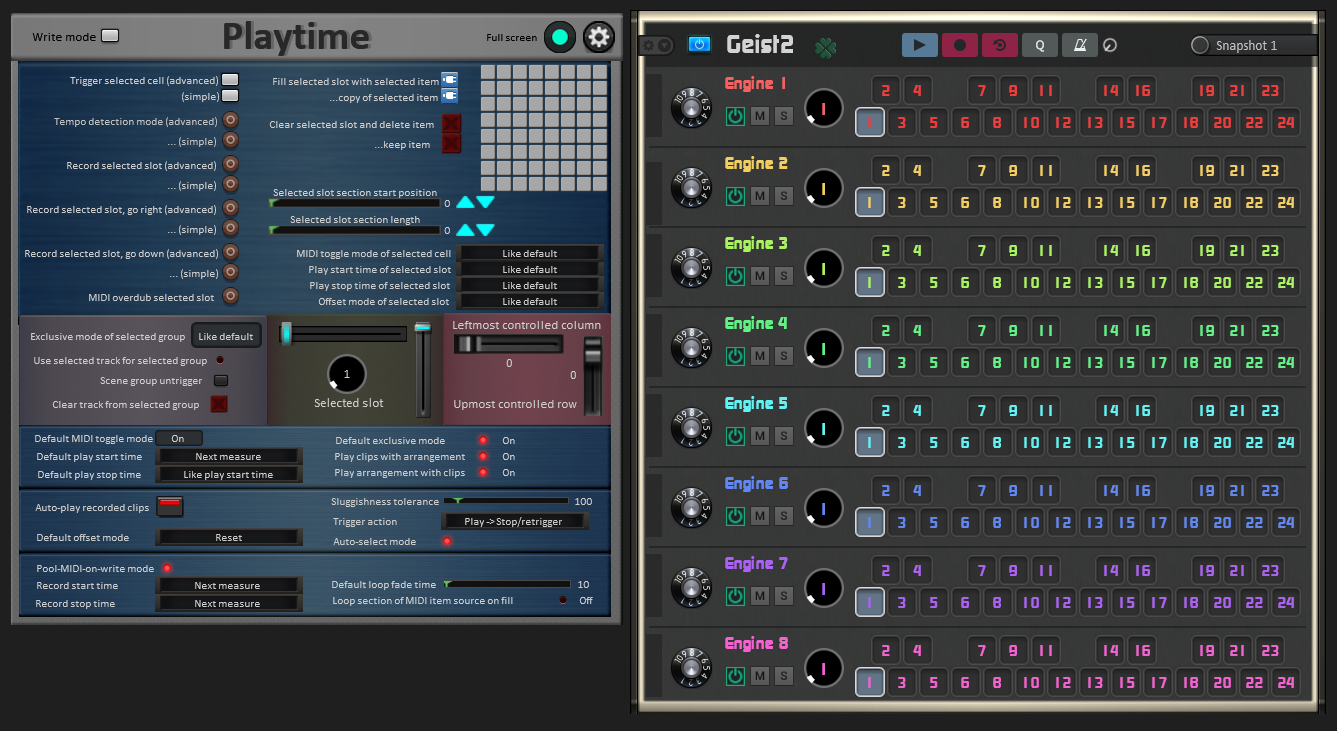The image size is (1337, 731).
Task: Click Upmost controlled row vertical slider
Action: pos(593,376)
